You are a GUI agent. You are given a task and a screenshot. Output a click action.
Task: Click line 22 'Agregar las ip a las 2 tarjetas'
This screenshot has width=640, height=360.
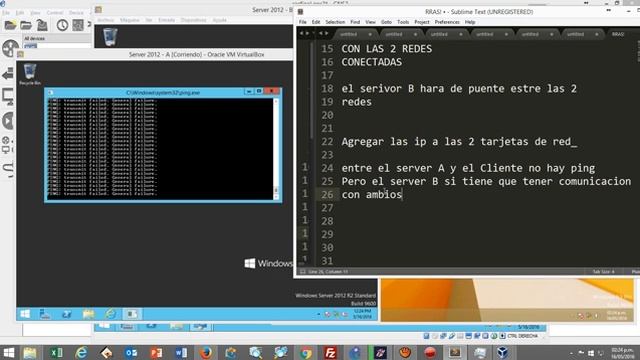(459, 142)
